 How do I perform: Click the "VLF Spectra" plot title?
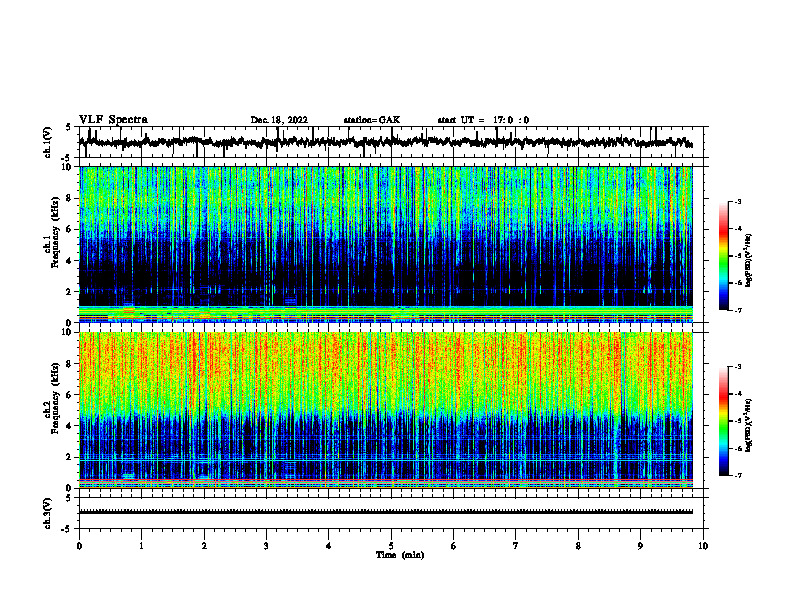coord(113,120)
